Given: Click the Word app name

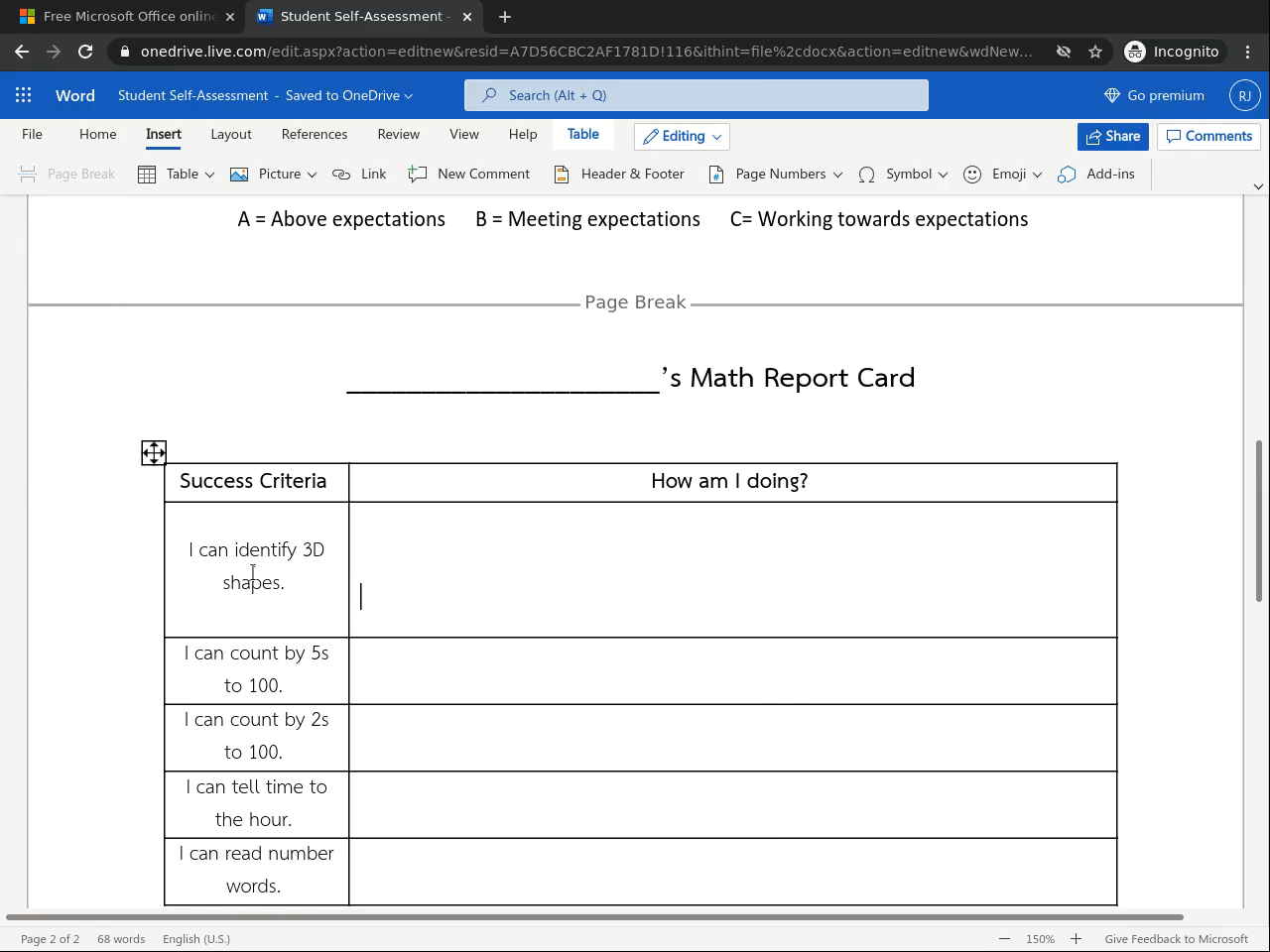Looking at the screenshot, I should [x=75, y=95].
